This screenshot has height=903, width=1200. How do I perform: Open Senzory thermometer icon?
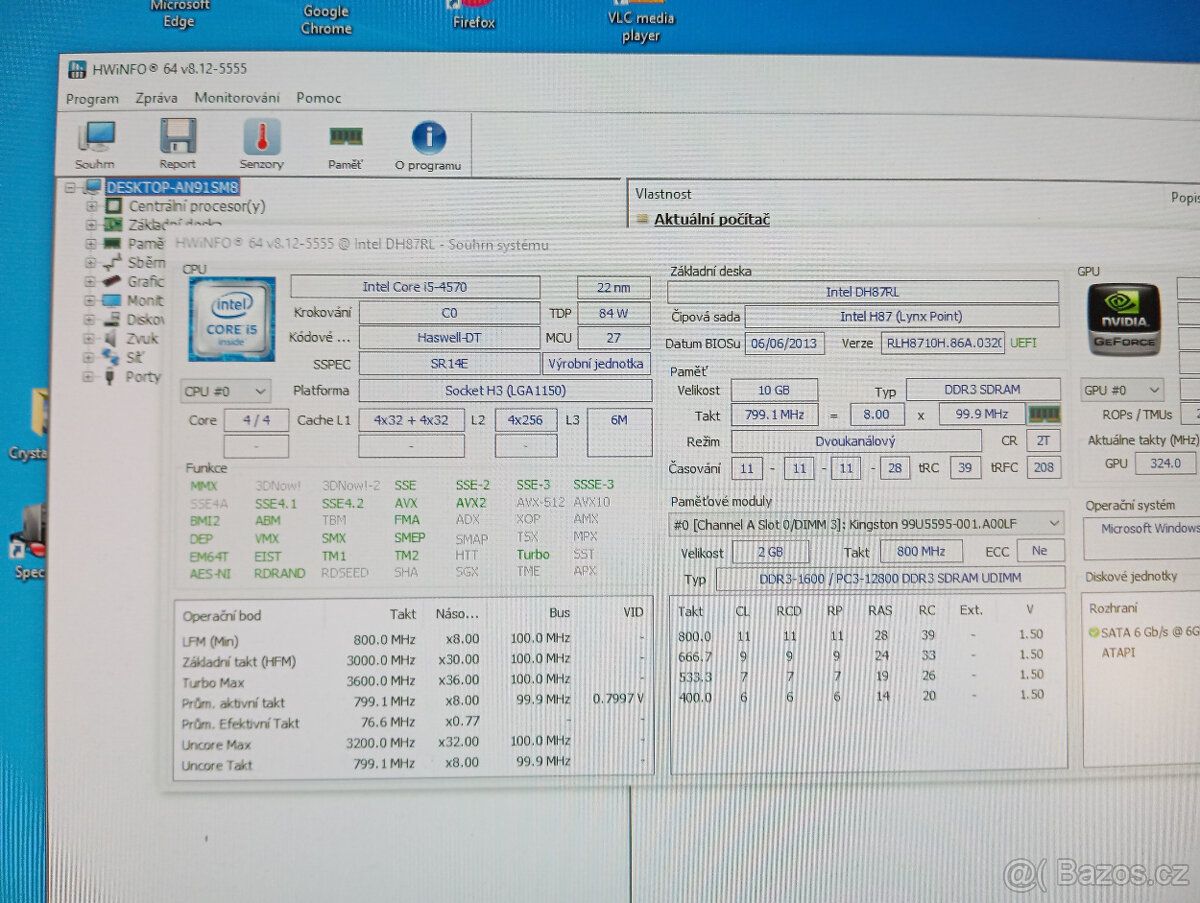261,143
